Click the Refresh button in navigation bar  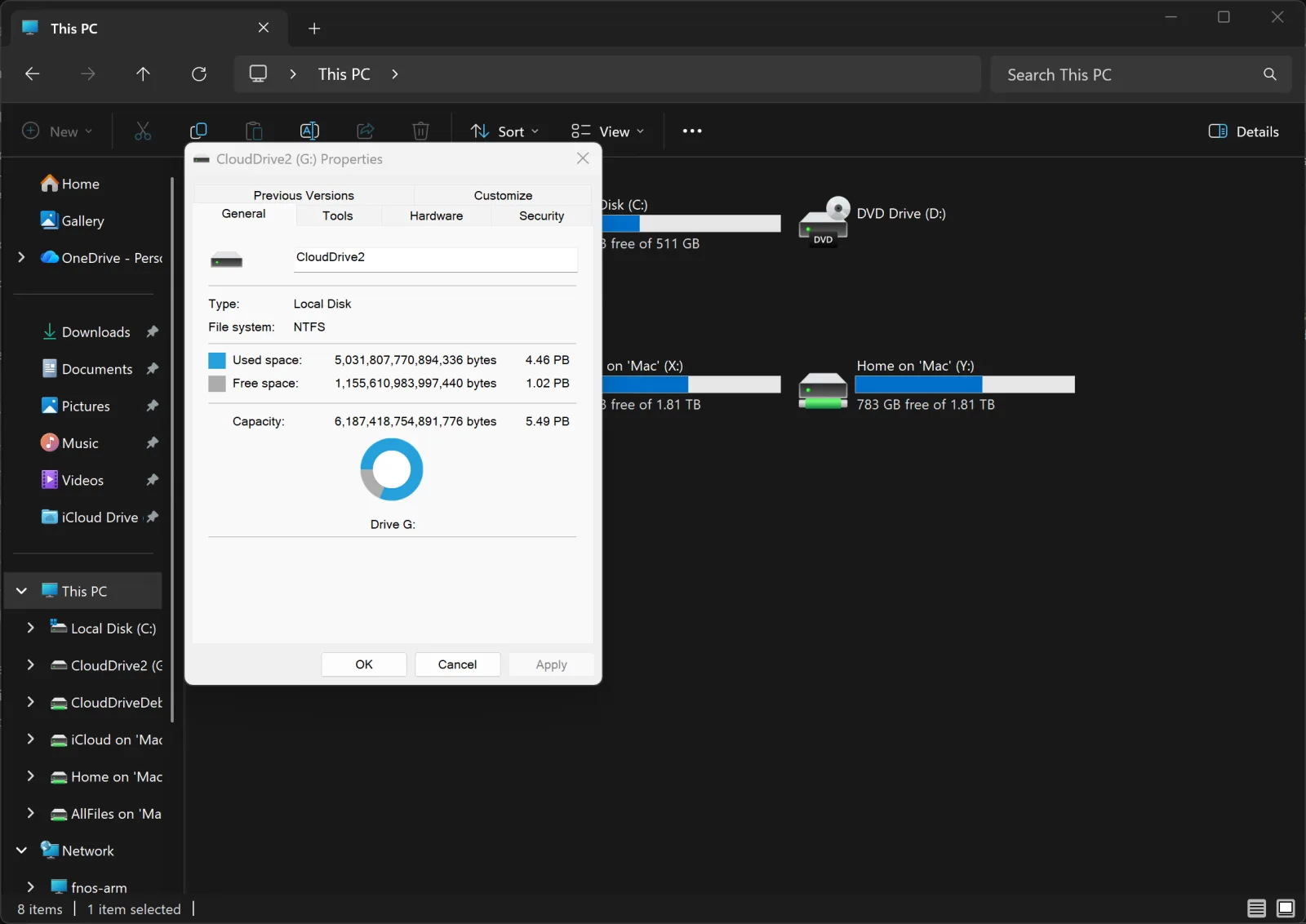(x=198, y=74)
